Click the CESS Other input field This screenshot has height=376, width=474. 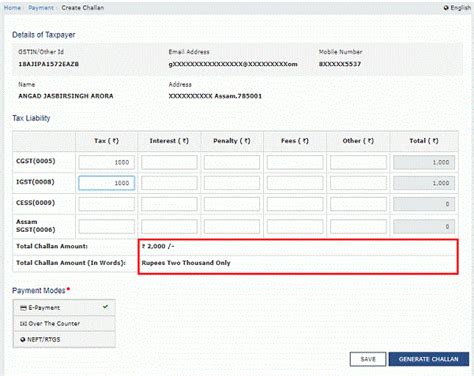pyautogui.click(x=358, y=204)
